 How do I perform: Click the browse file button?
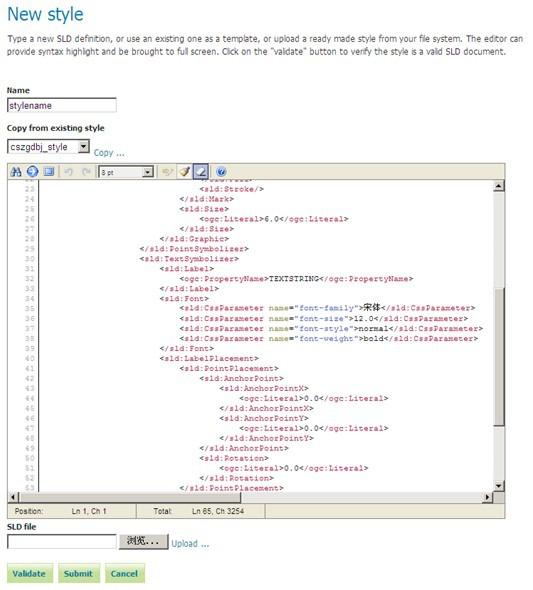(x=143, y=541)
